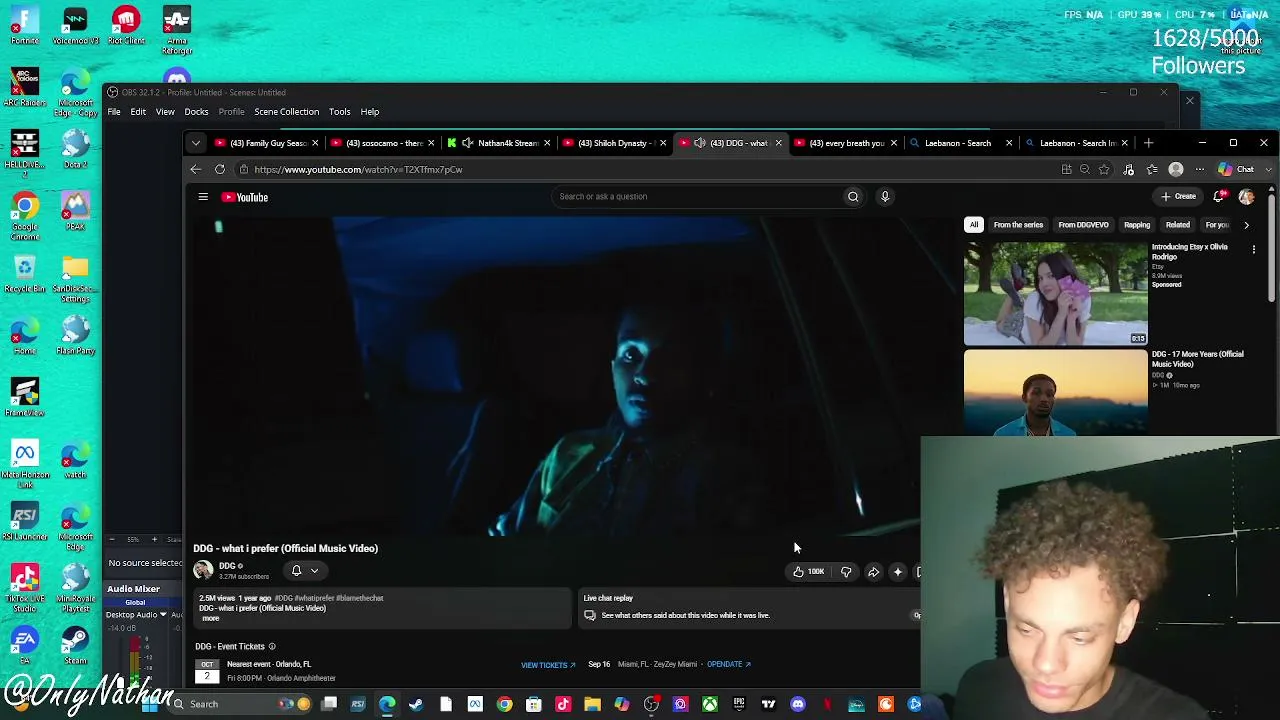
Task: Add this page to Edge favorites
Action: pos(1104,170)
